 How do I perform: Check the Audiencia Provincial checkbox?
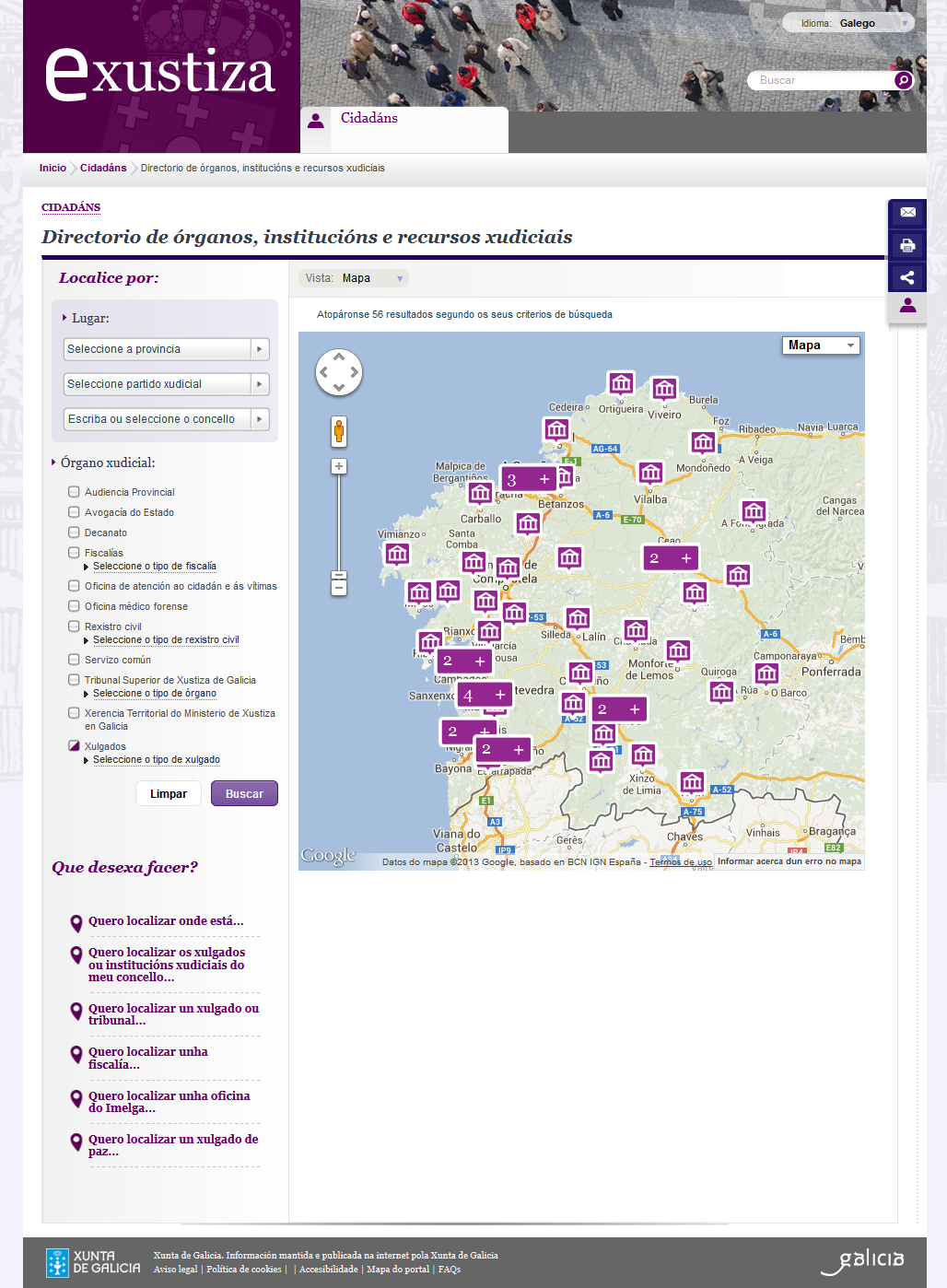click(74, 492)
